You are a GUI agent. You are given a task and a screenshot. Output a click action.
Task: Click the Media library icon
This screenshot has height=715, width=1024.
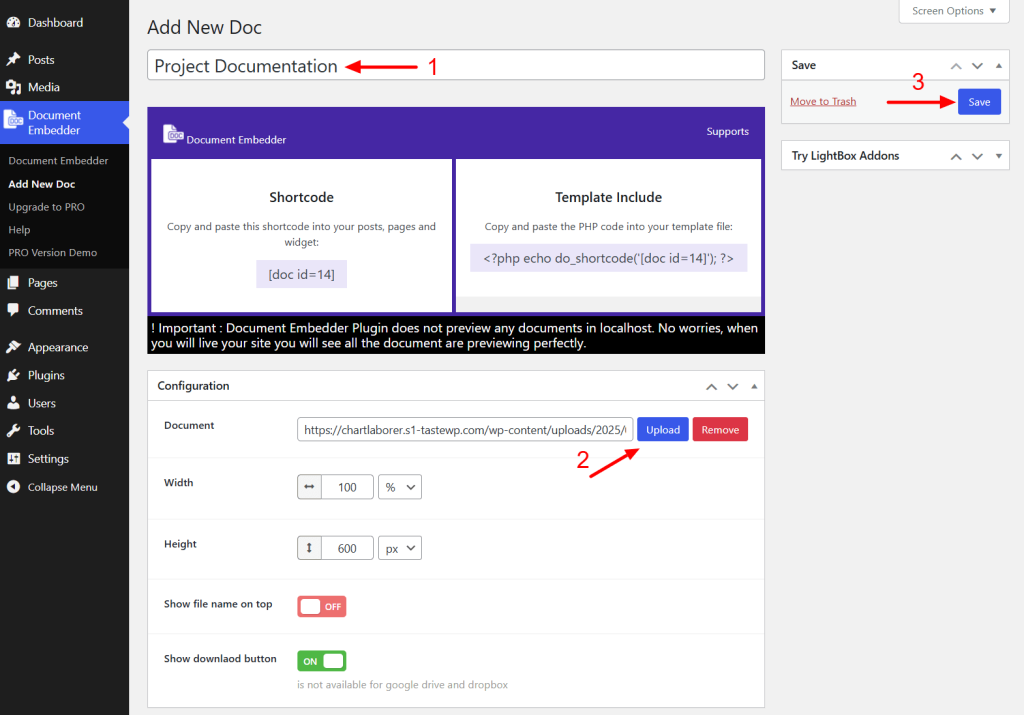point(13,88)
